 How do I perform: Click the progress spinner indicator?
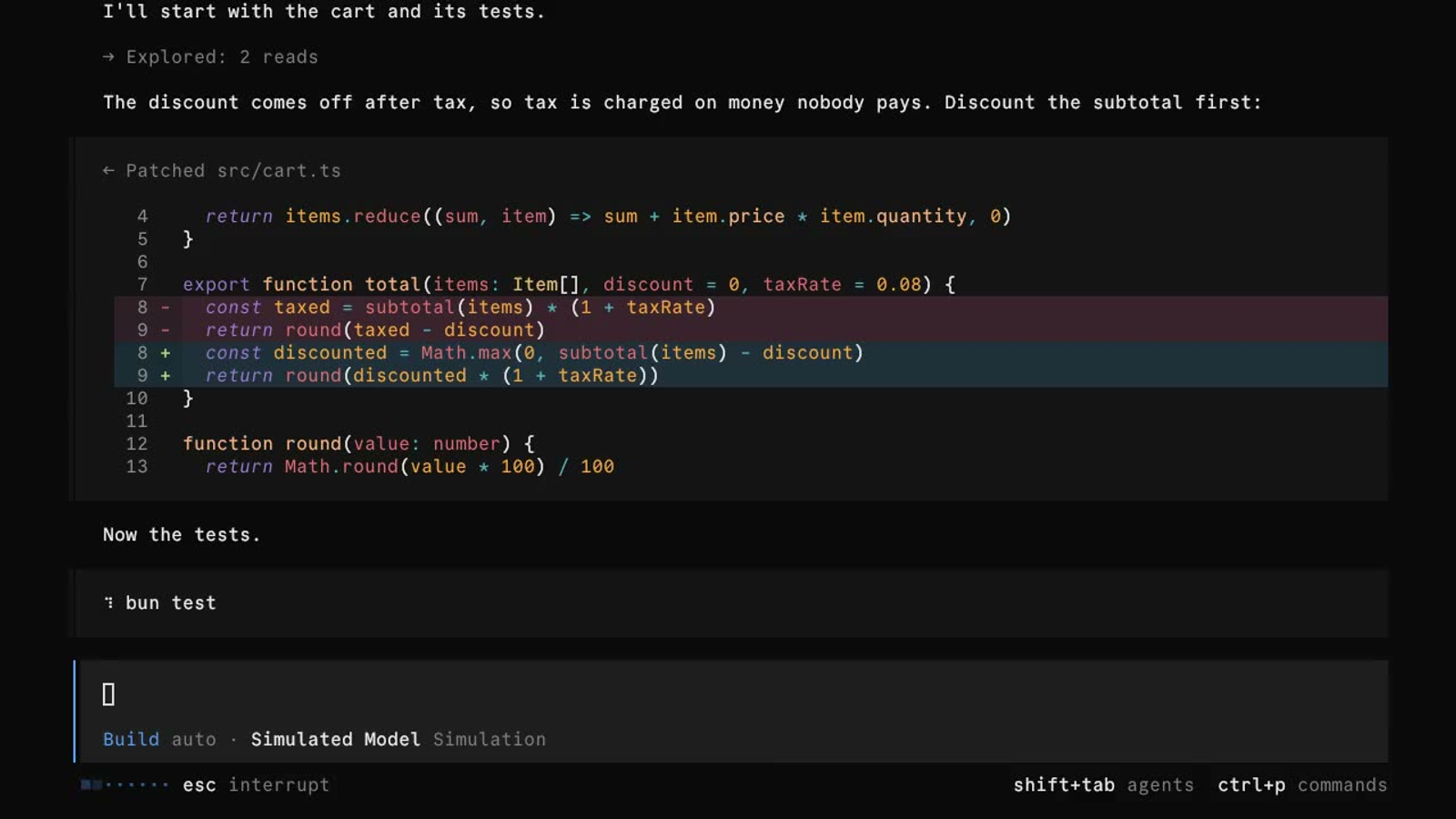(x=125, y=784)
